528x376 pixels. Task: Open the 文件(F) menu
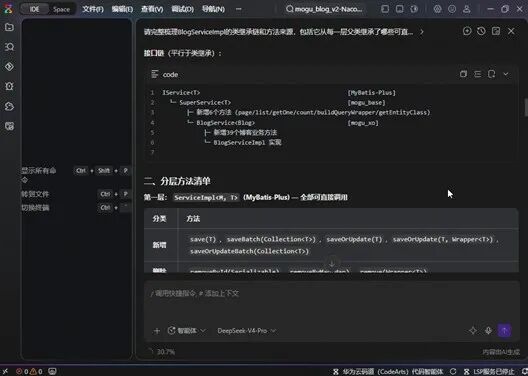[x=93, y=9]
